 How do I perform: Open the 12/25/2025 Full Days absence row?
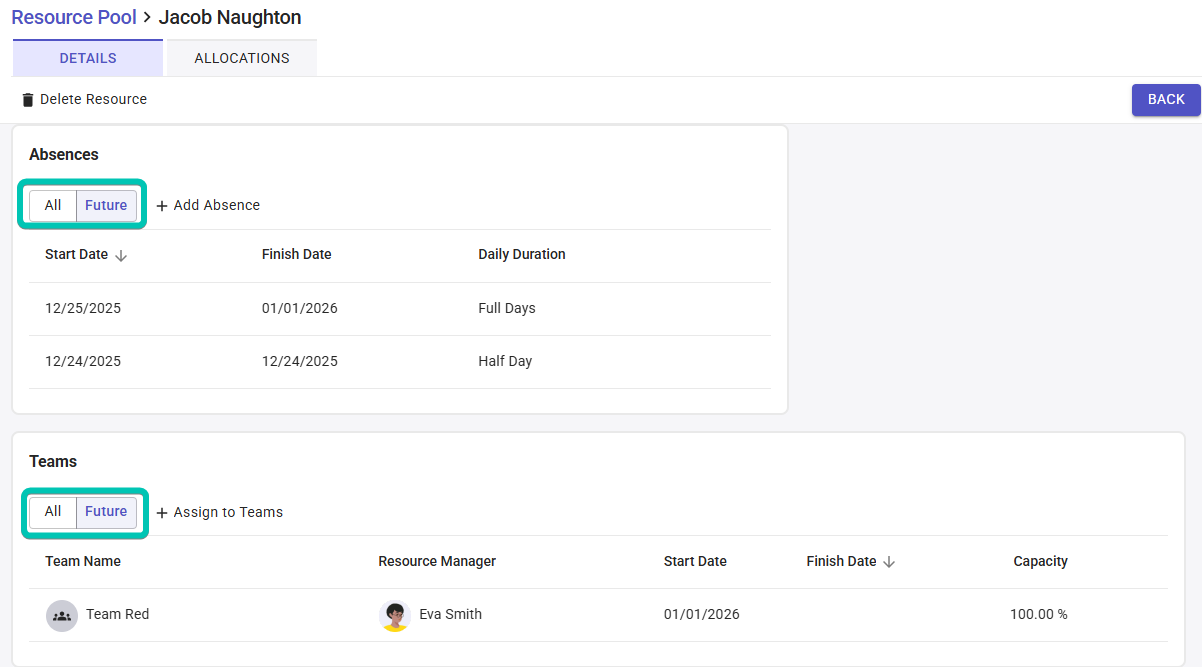pos(400,308)
